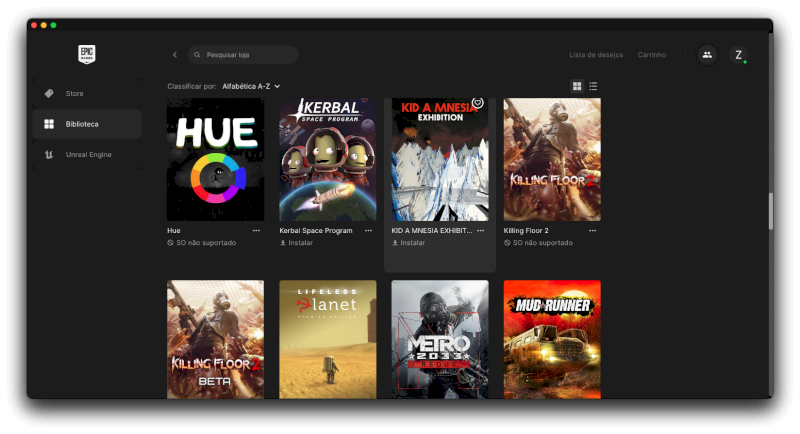Open Unreal Engine in the sidebar
The height and width of the screenshot is (434, 800).
click(87, 155)
